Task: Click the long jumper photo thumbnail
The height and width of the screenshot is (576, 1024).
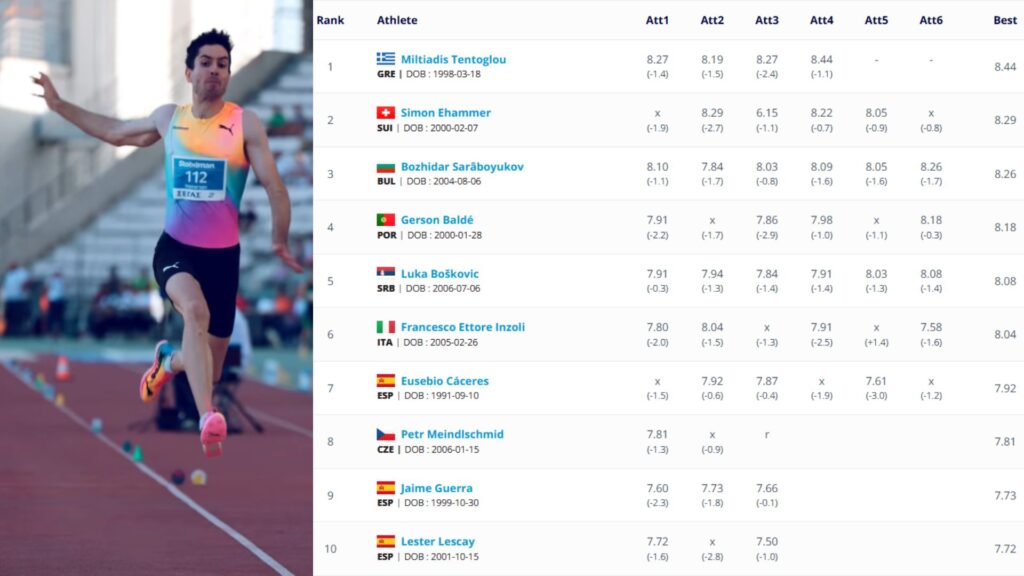Action: point(156,288)
